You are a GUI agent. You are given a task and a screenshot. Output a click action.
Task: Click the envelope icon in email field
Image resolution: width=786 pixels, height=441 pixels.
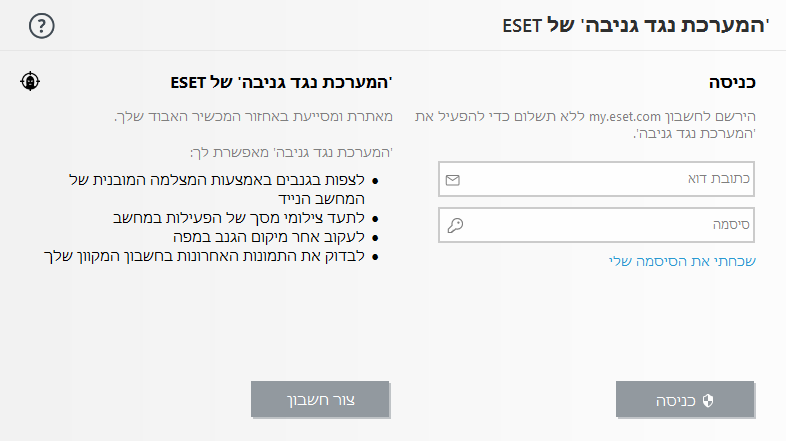click(x=452, y=180)
